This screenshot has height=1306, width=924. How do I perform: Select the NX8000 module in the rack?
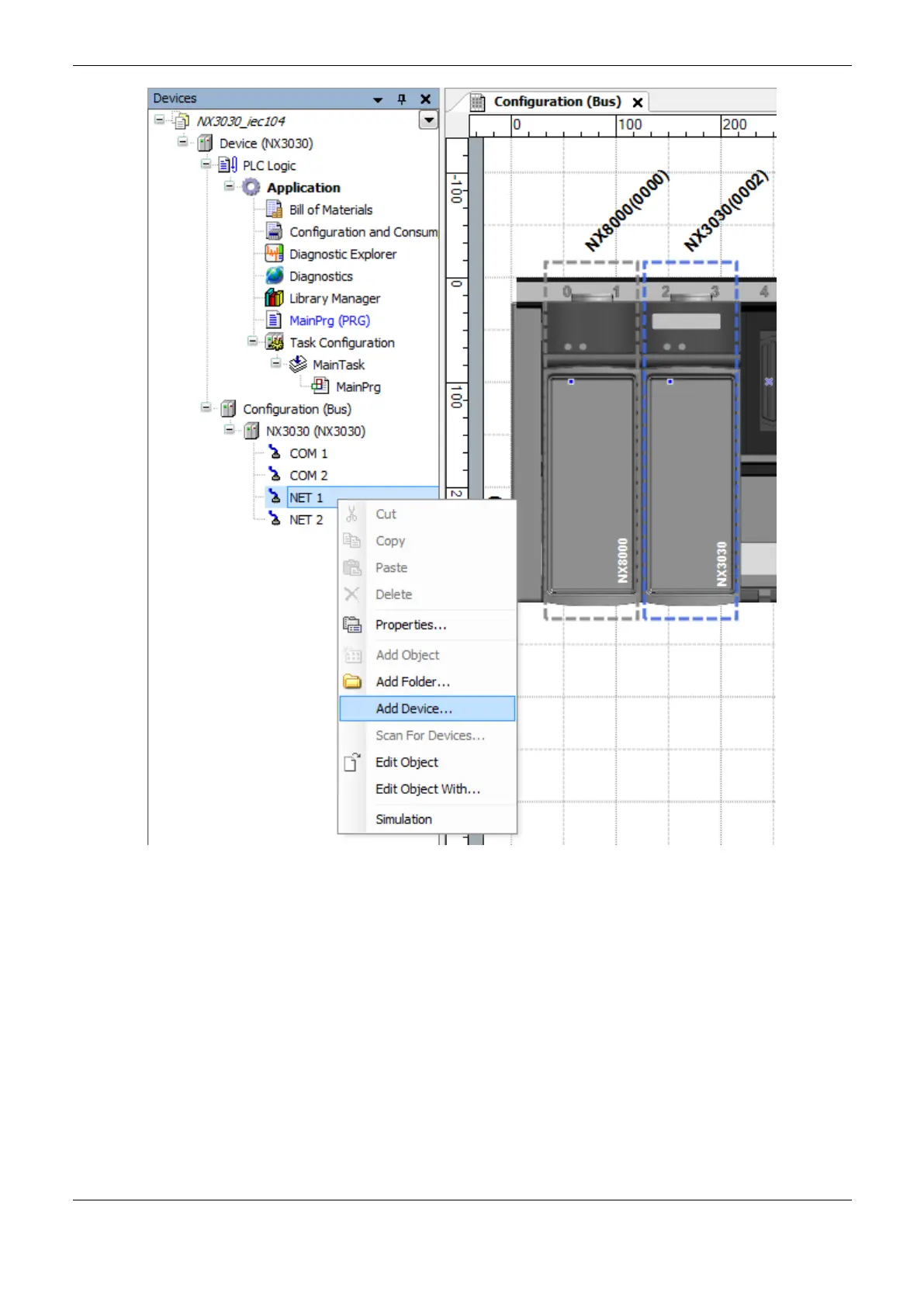coord(591,441)
